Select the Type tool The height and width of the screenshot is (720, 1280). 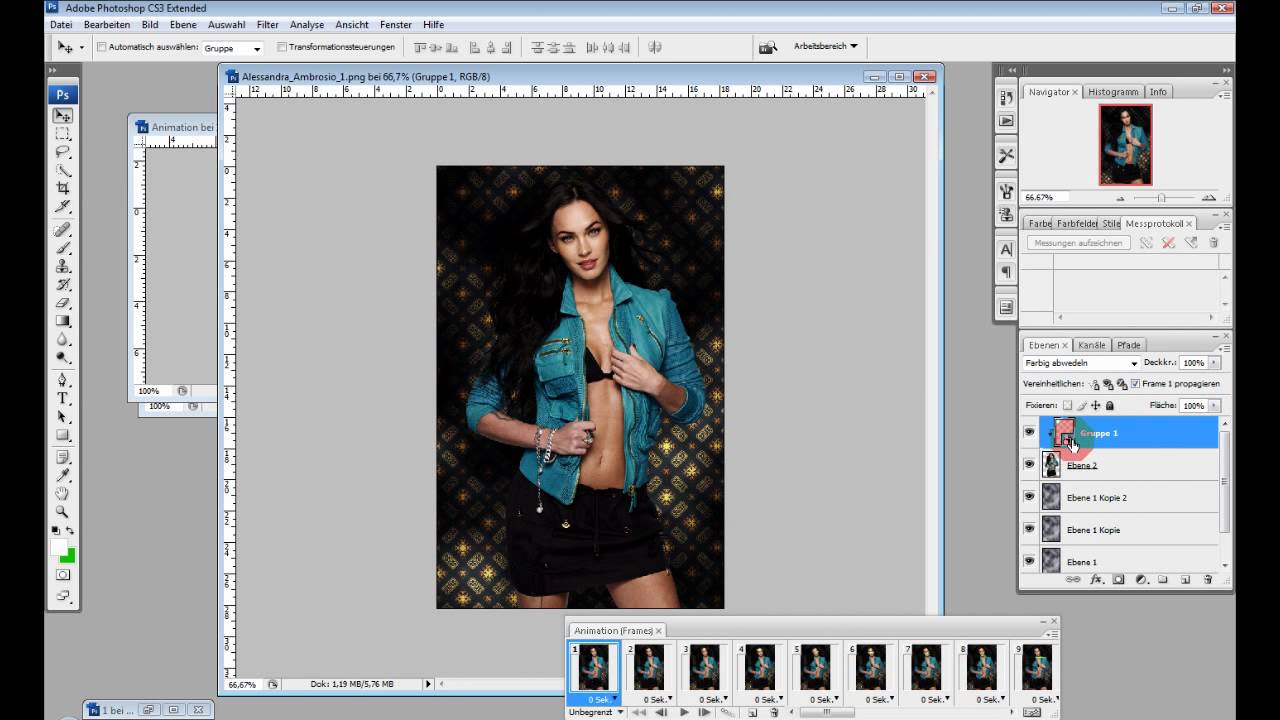63,398
